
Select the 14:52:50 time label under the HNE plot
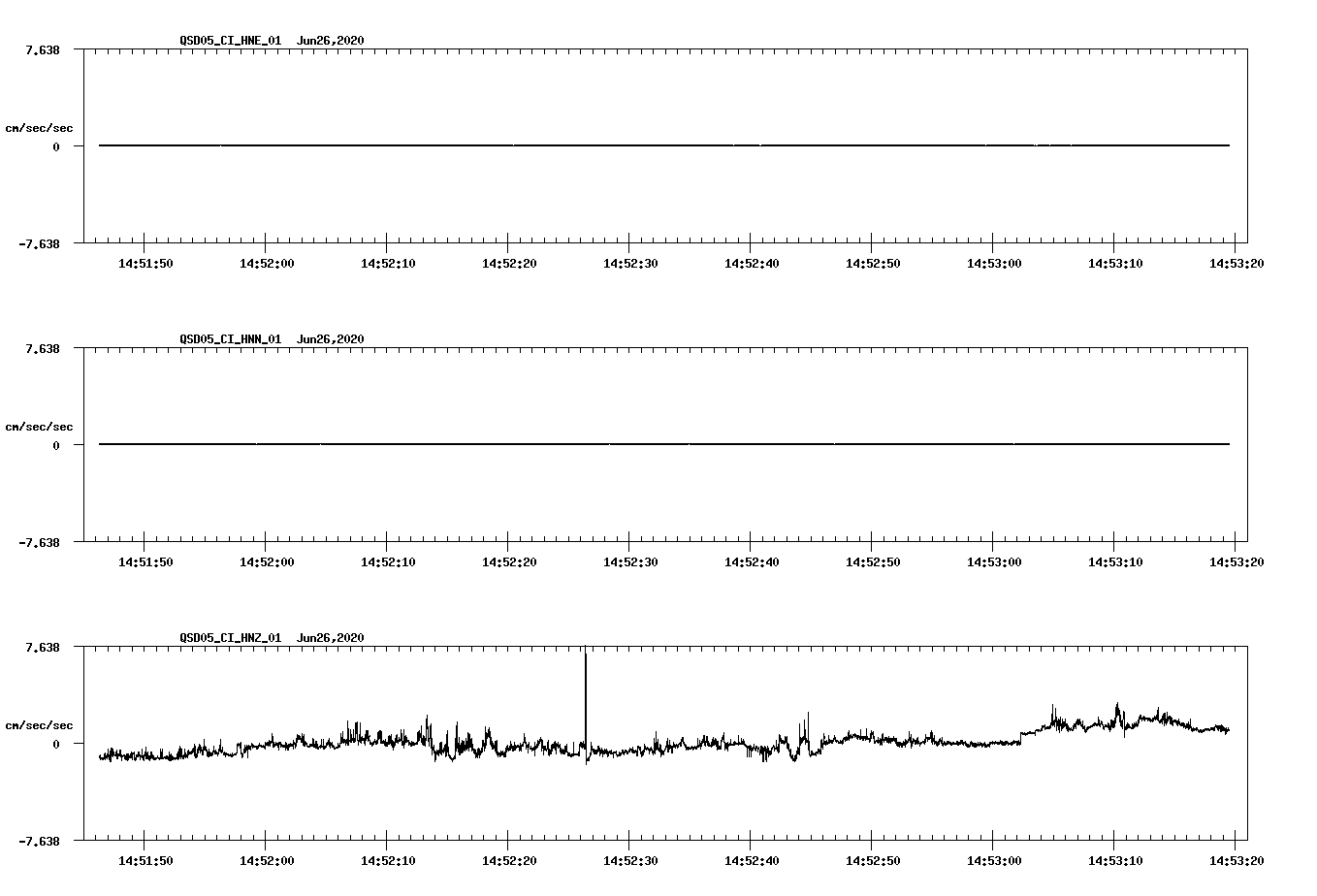click(873, 263)
